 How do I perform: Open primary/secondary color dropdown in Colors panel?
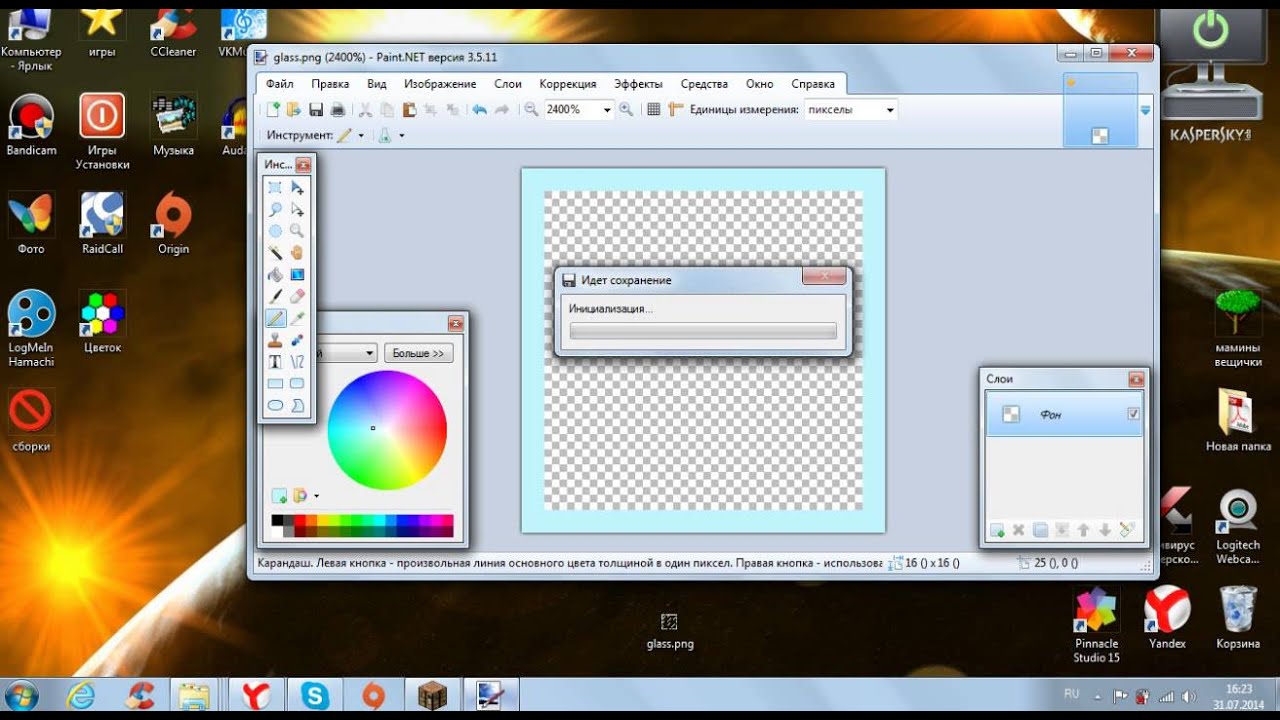pyautogui.click(x=345, y=353)
